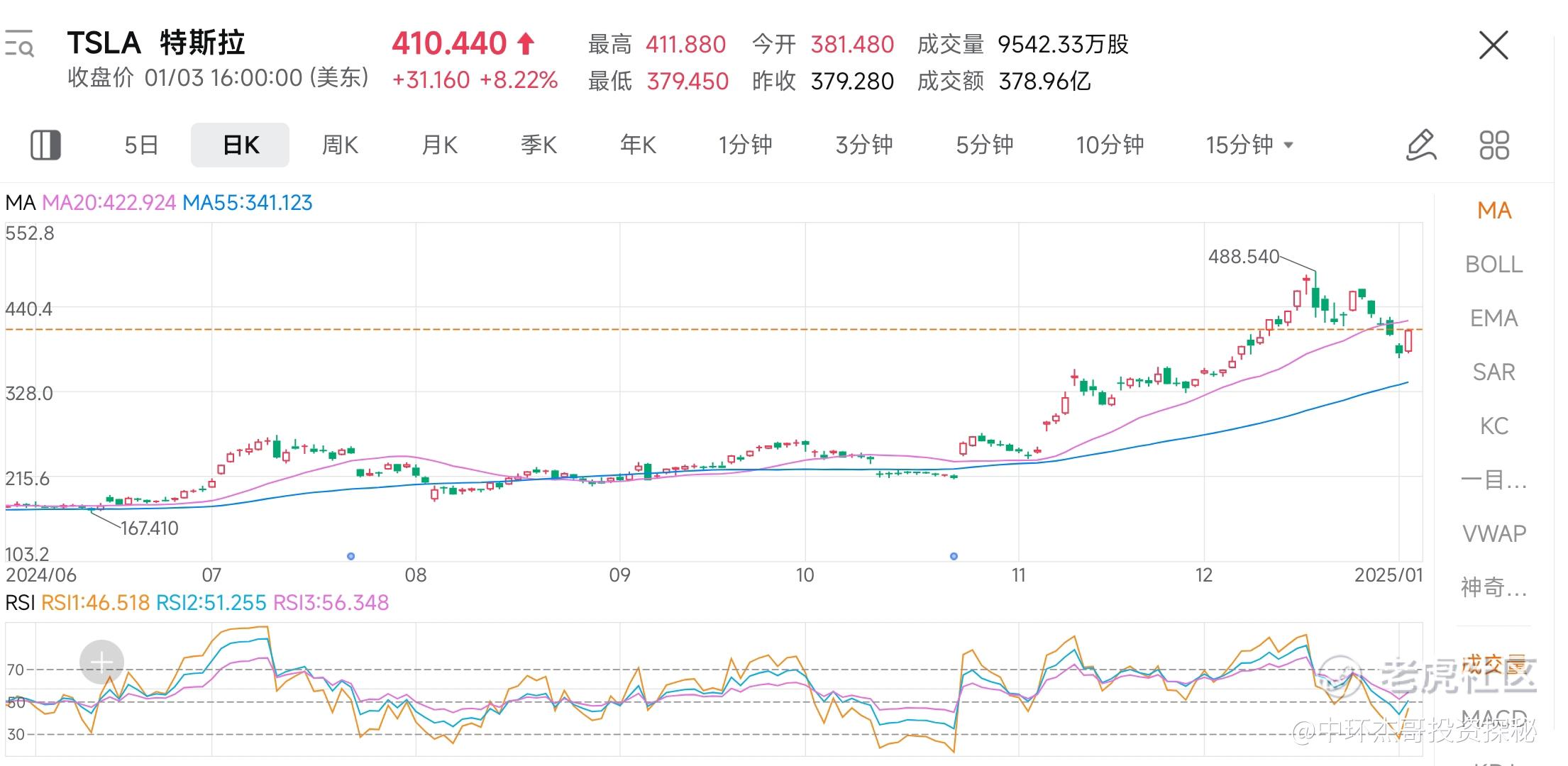Switch to 季K quarterly chart
Image resolution: width=1568 pixels, height=766 pixels.
click(x=539, y=145)
